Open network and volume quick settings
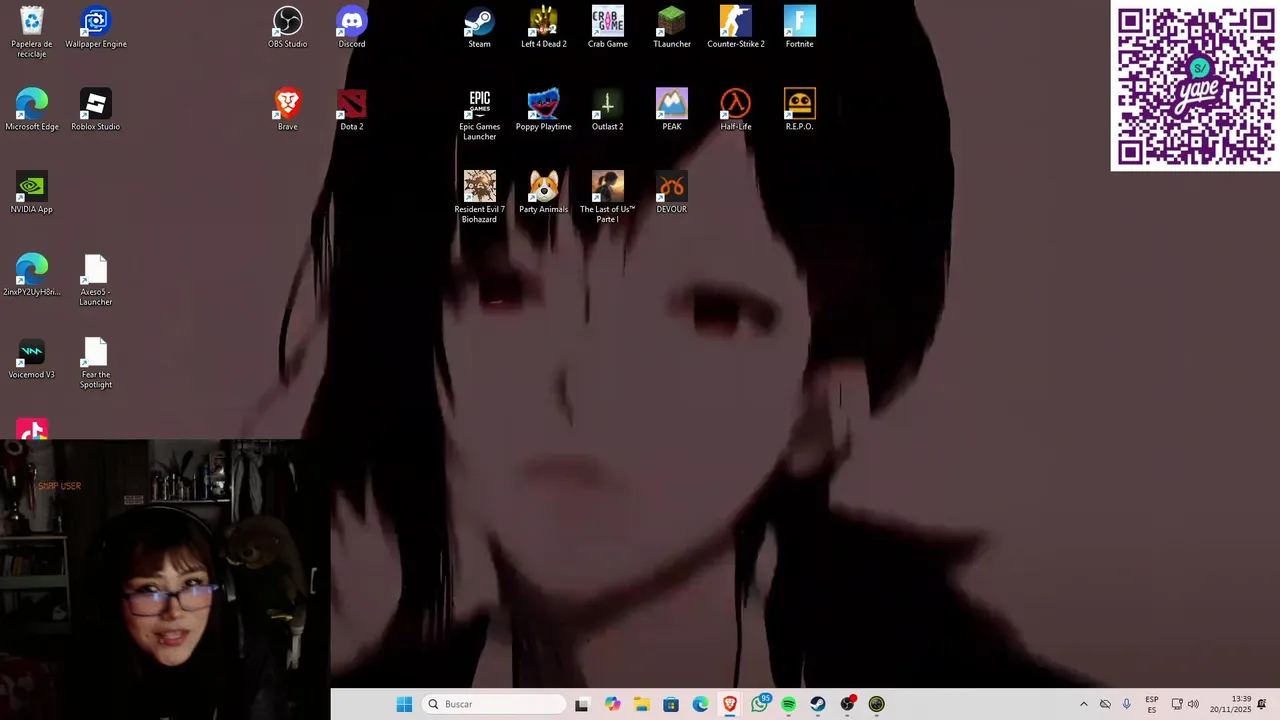This screenshot has height=720, width=1280. click(x=1185, y=704)
